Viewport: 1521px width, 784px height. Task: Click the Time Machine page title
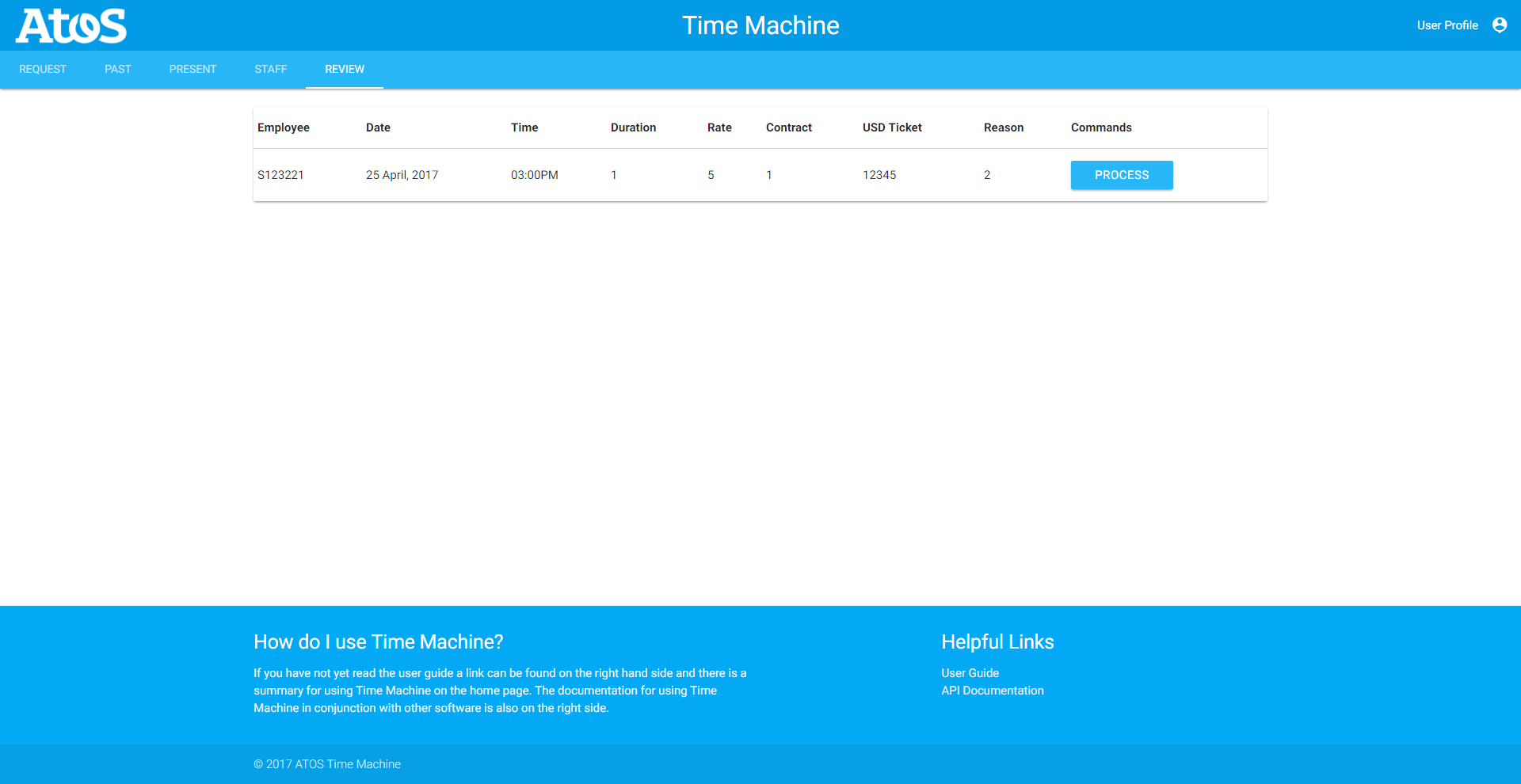760,25
